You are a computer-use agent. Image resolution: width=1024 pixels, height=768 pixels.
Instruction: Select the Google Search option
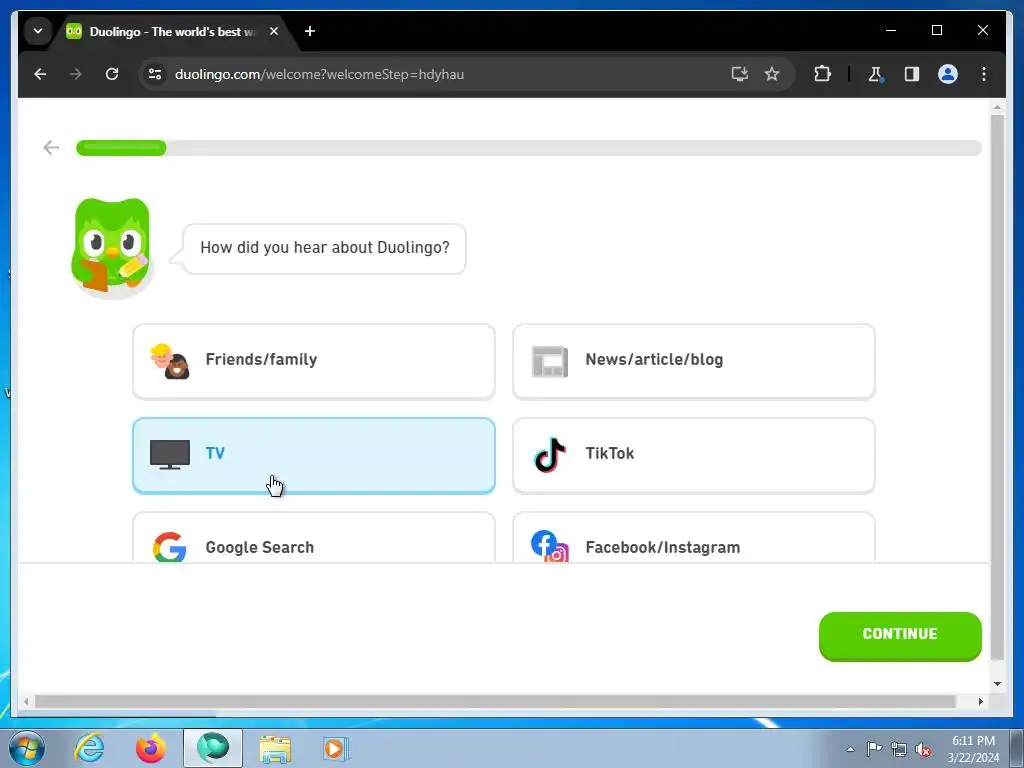pos(313,537)
